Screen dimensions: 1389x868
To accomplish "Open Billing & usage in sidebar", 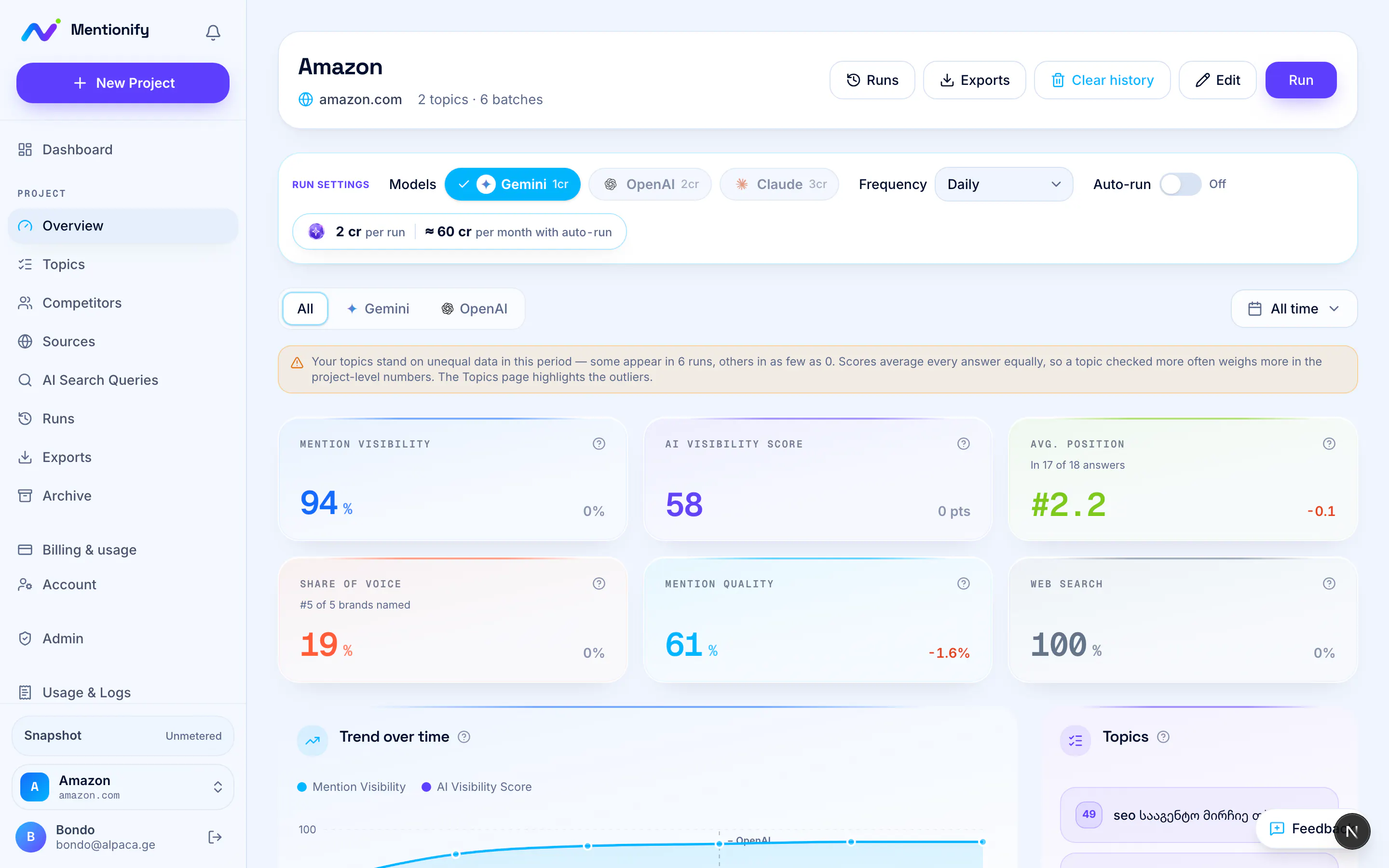I will coord(123,550).
